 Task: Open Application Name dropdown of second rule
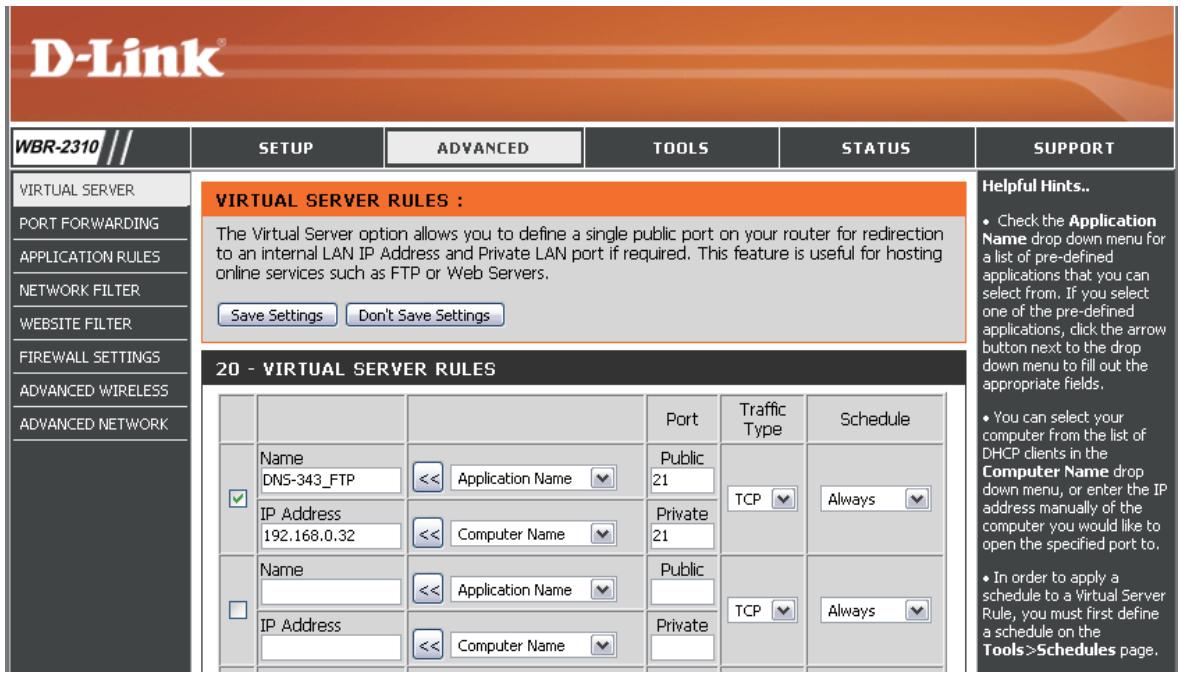(x=533, y=590)
